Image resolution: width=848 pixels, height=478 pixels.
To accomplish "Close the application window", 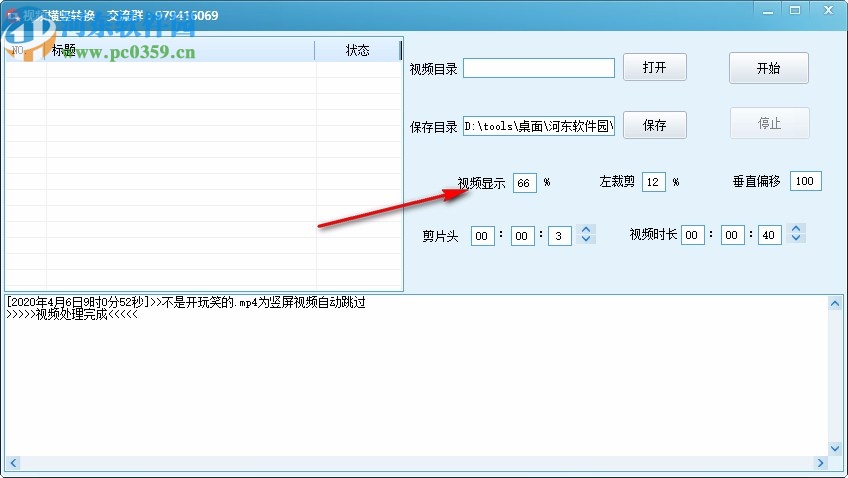I will pyautogui.click(x=828, y=10).
